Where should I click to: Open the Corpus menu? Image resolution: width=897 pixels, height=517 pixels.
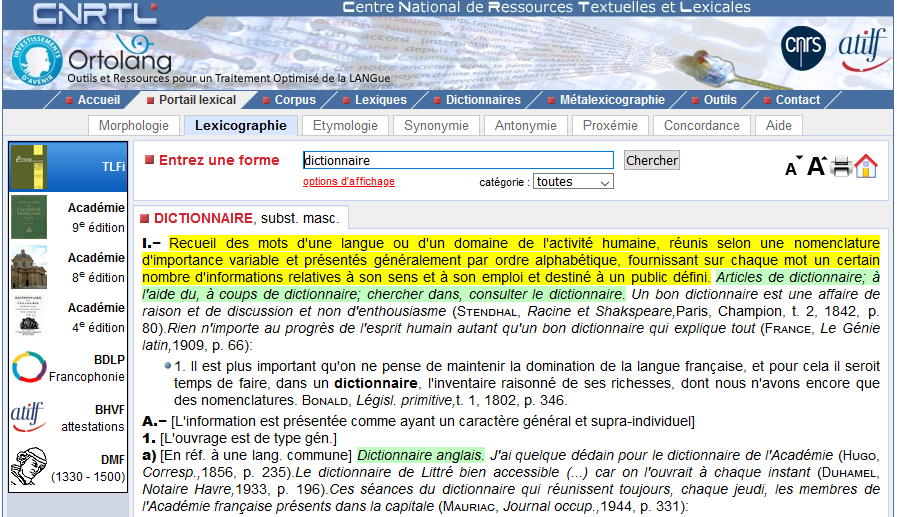coord(289,100)
